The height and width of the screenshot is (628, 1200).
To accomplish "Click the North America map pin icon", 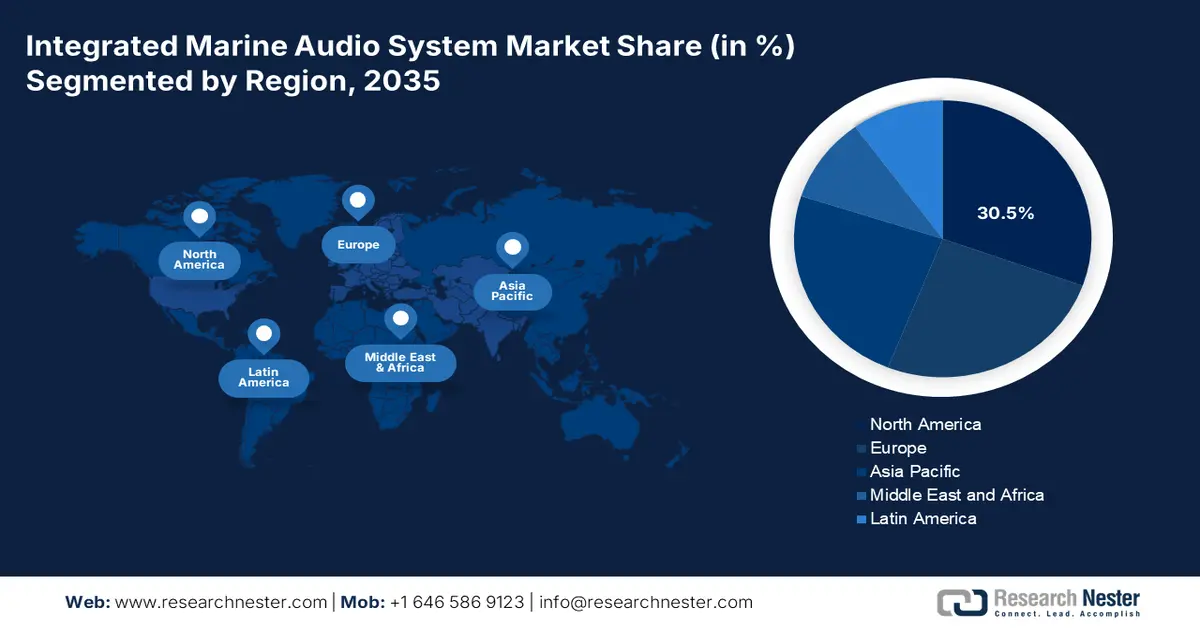I will 199,217.
